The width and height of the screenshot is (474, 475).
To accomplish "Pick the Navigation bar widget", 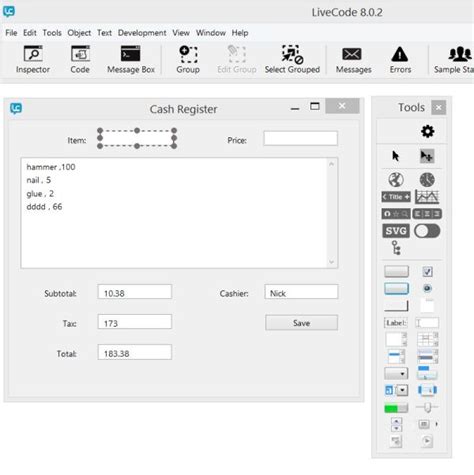I will click(396, 214).
